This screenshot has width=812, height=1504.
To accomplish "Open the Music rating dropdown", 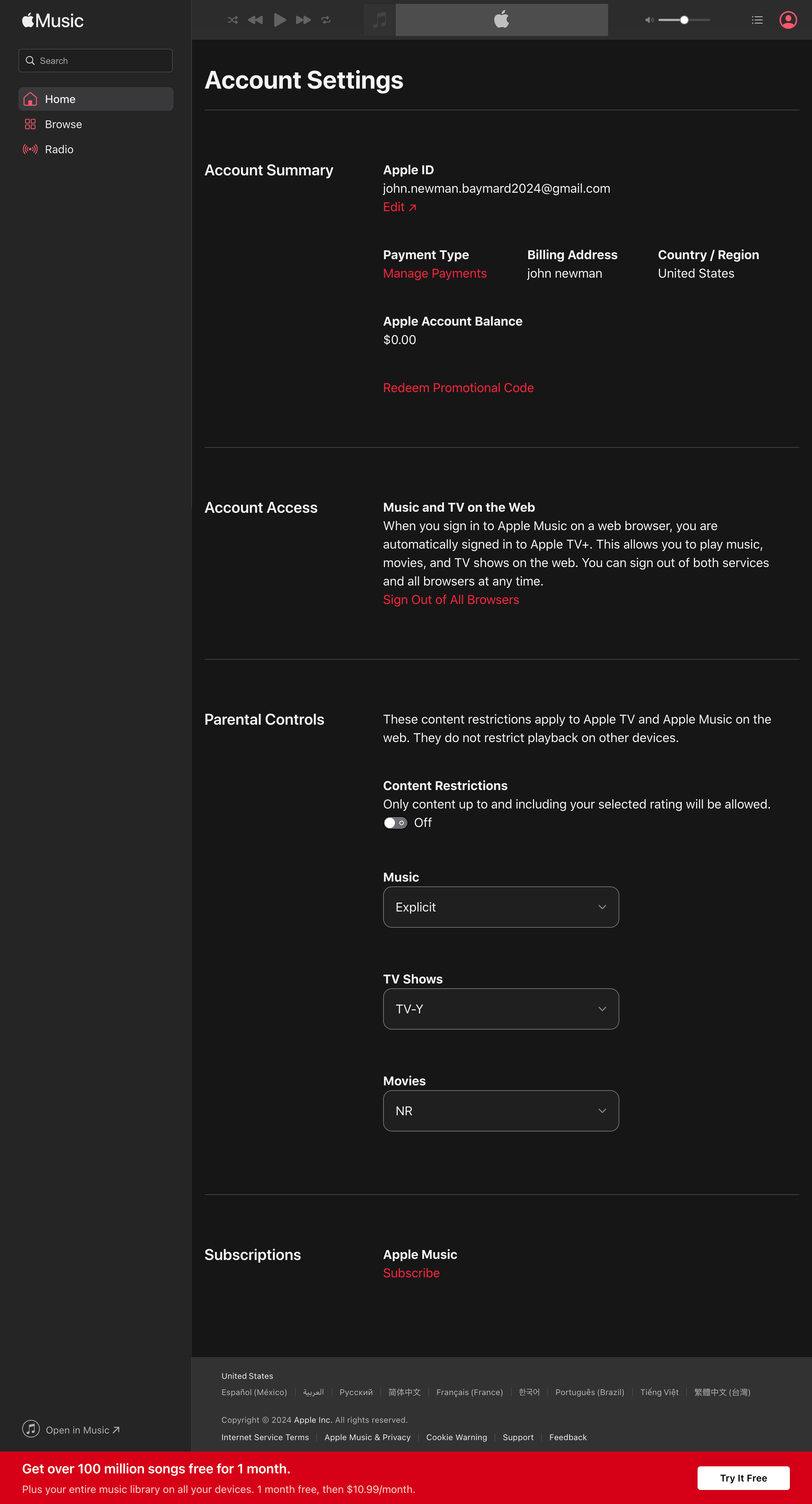I will 500,907.
